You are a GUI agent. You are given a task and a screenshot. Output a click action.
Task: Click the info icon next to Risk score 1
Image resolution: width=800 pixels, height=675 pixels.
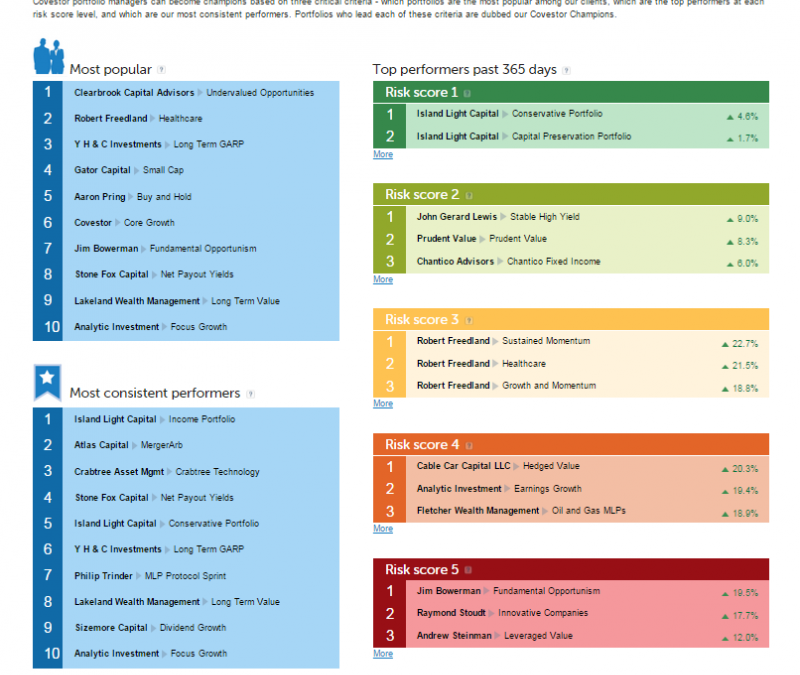[466, 93]
